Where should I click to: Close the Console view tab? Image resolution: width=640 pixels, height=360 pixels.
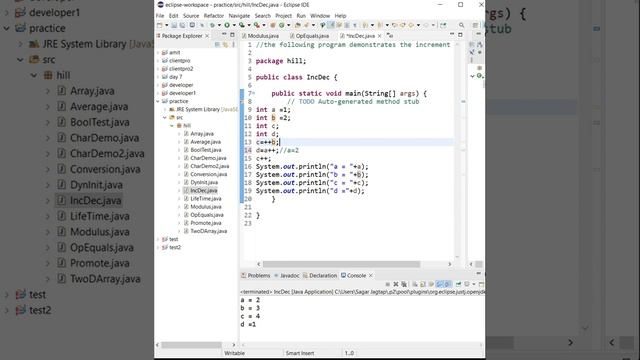(371, 276)
